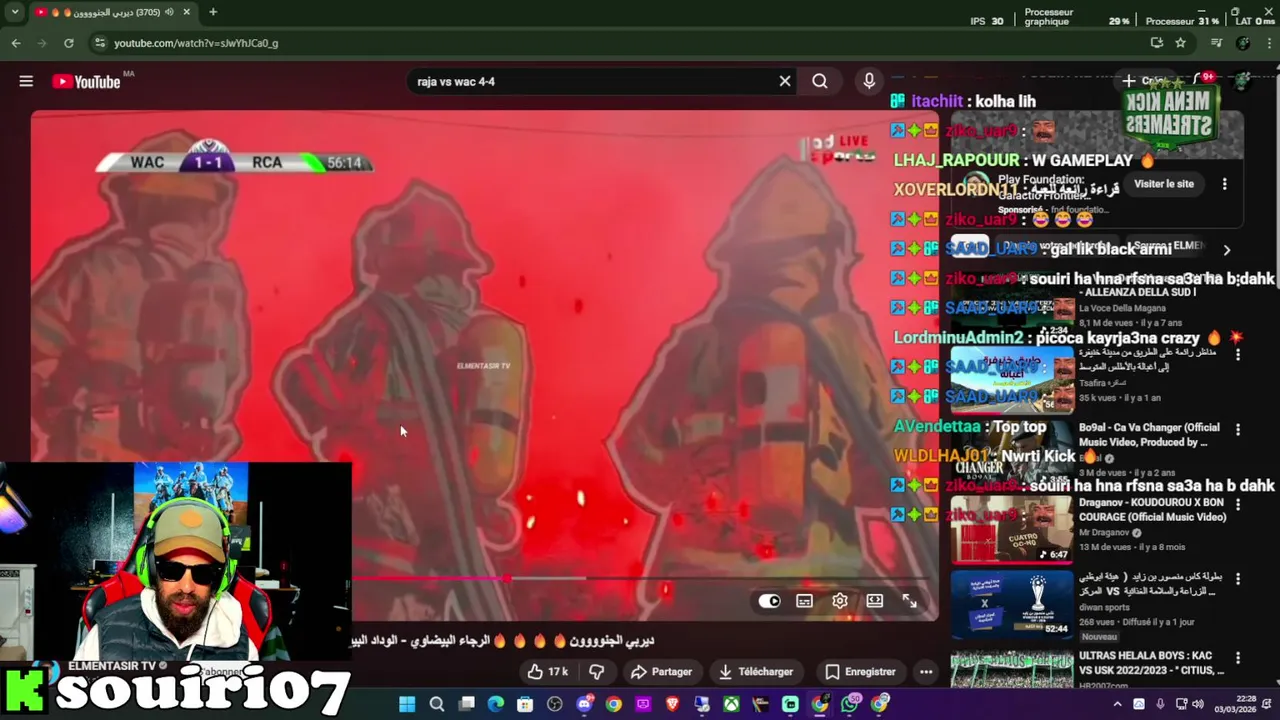
Task: Click Visiter le site ad button
Action: [x=1164, y=184]
